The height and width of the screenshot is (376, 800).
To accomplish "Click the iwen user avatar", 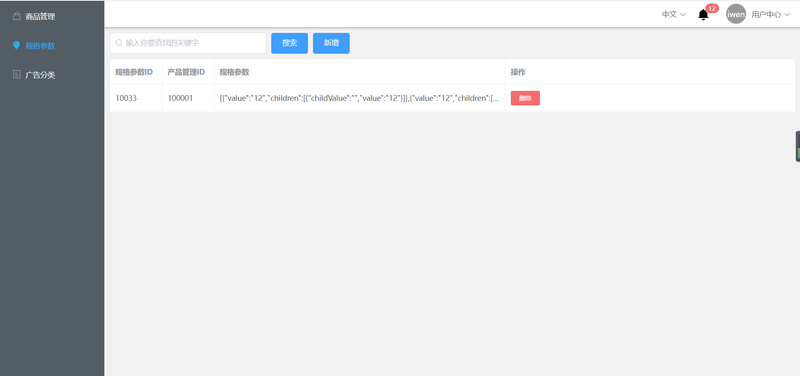I will coord(736,14).
